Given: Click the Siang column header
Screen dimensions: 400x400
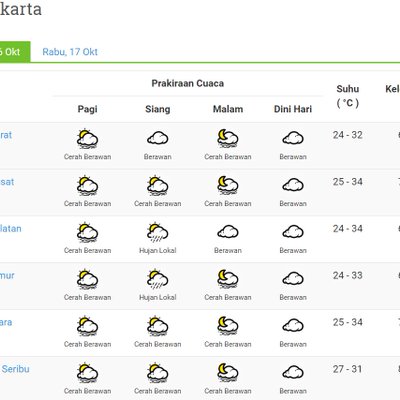Looking at the screenshot, I should [x=158, y=109].
